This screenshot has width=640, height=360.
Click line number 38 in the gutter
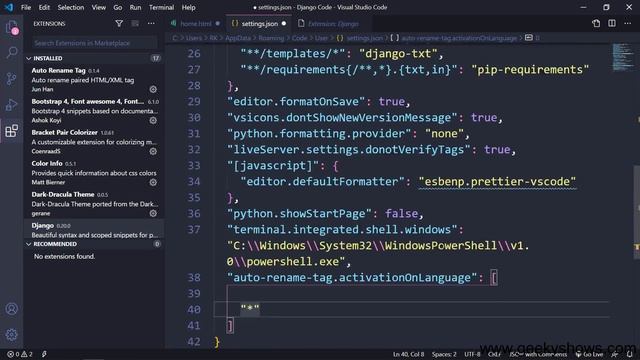[x=194, y=278]
